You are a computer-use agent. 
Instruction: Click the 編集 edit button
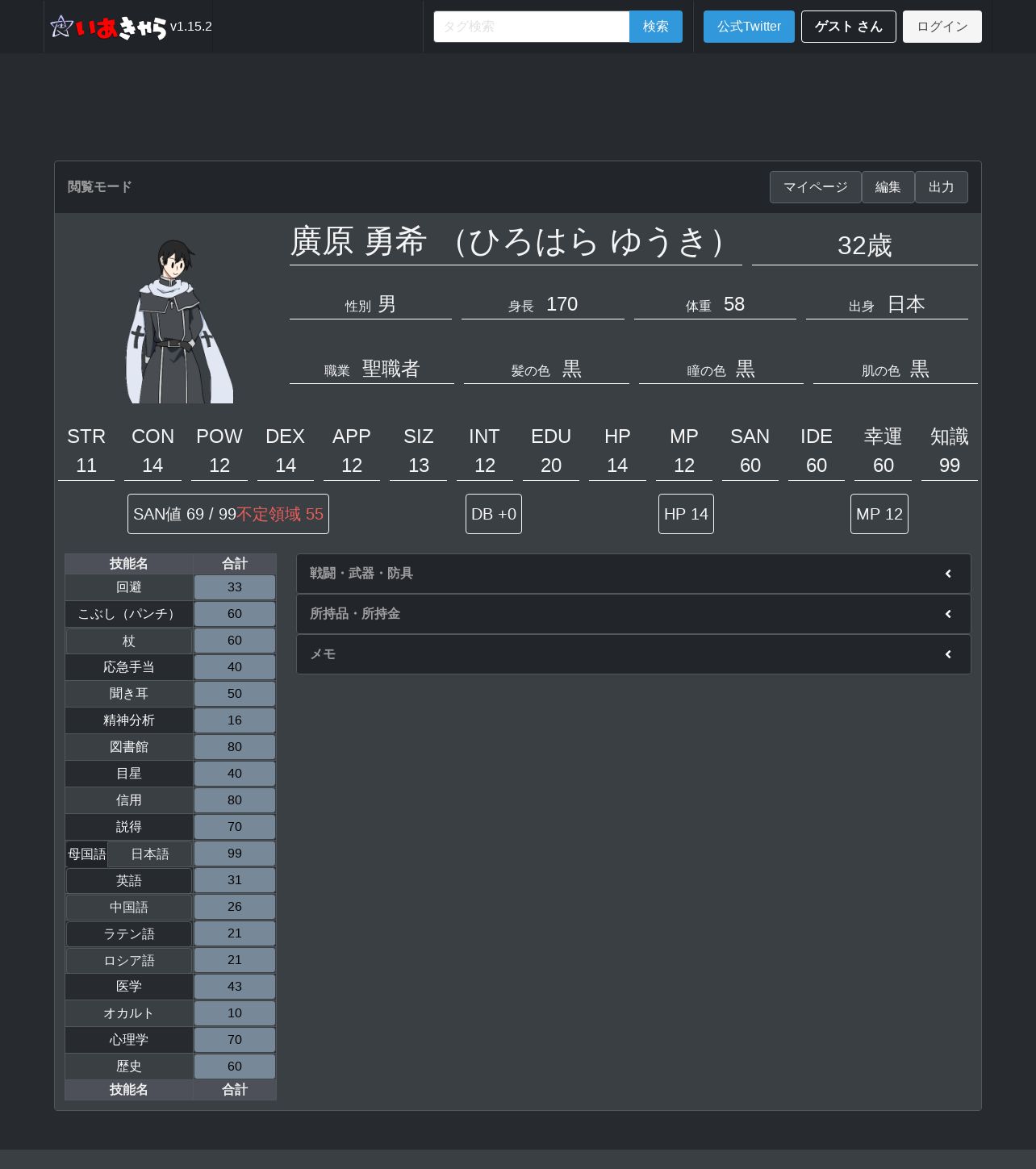888,187
